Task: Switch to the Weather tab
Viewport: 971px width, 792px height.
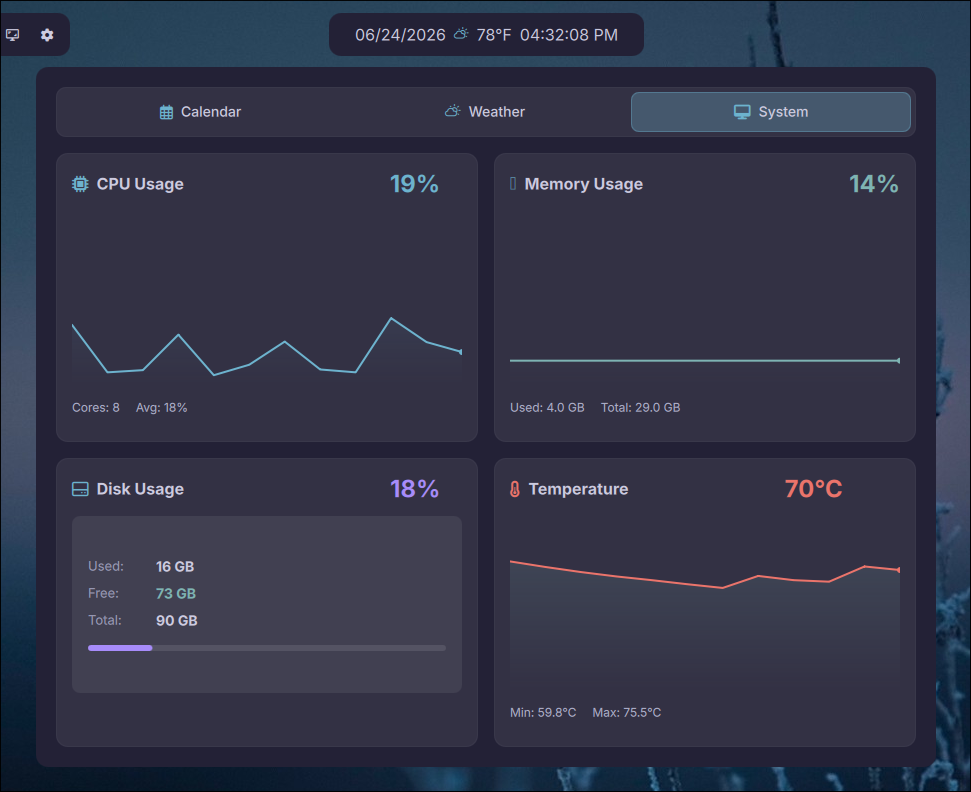Action: pos(485,112)
